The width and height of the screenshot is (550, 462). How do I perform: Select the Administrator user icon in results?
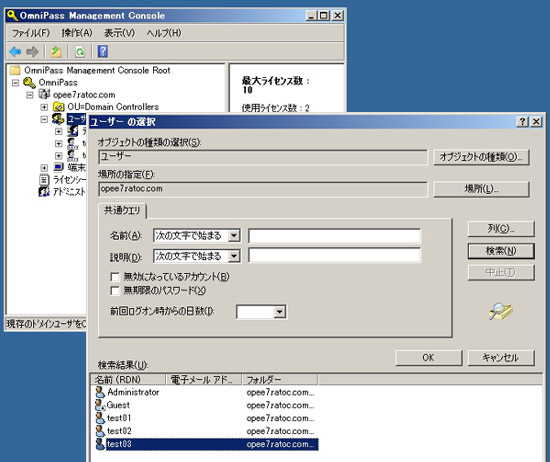(x=100, y=392)
